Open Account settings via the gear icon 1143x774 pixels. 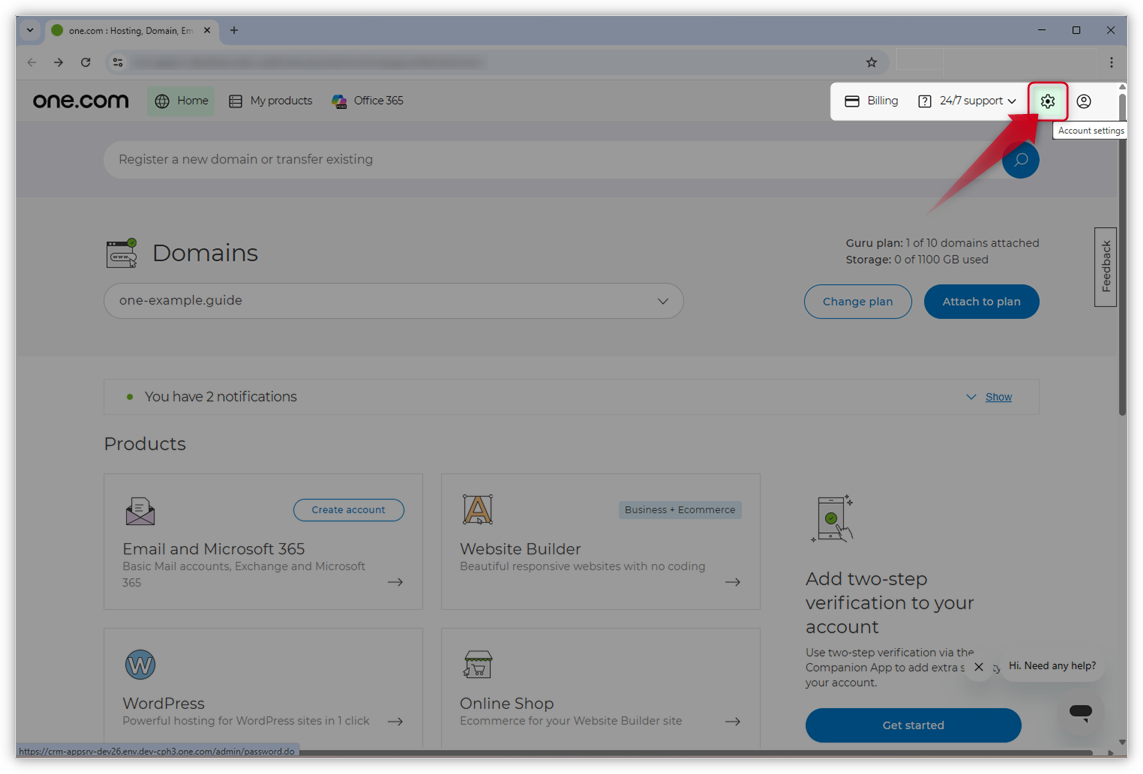pyautogui.click(x=1047, y=101)
